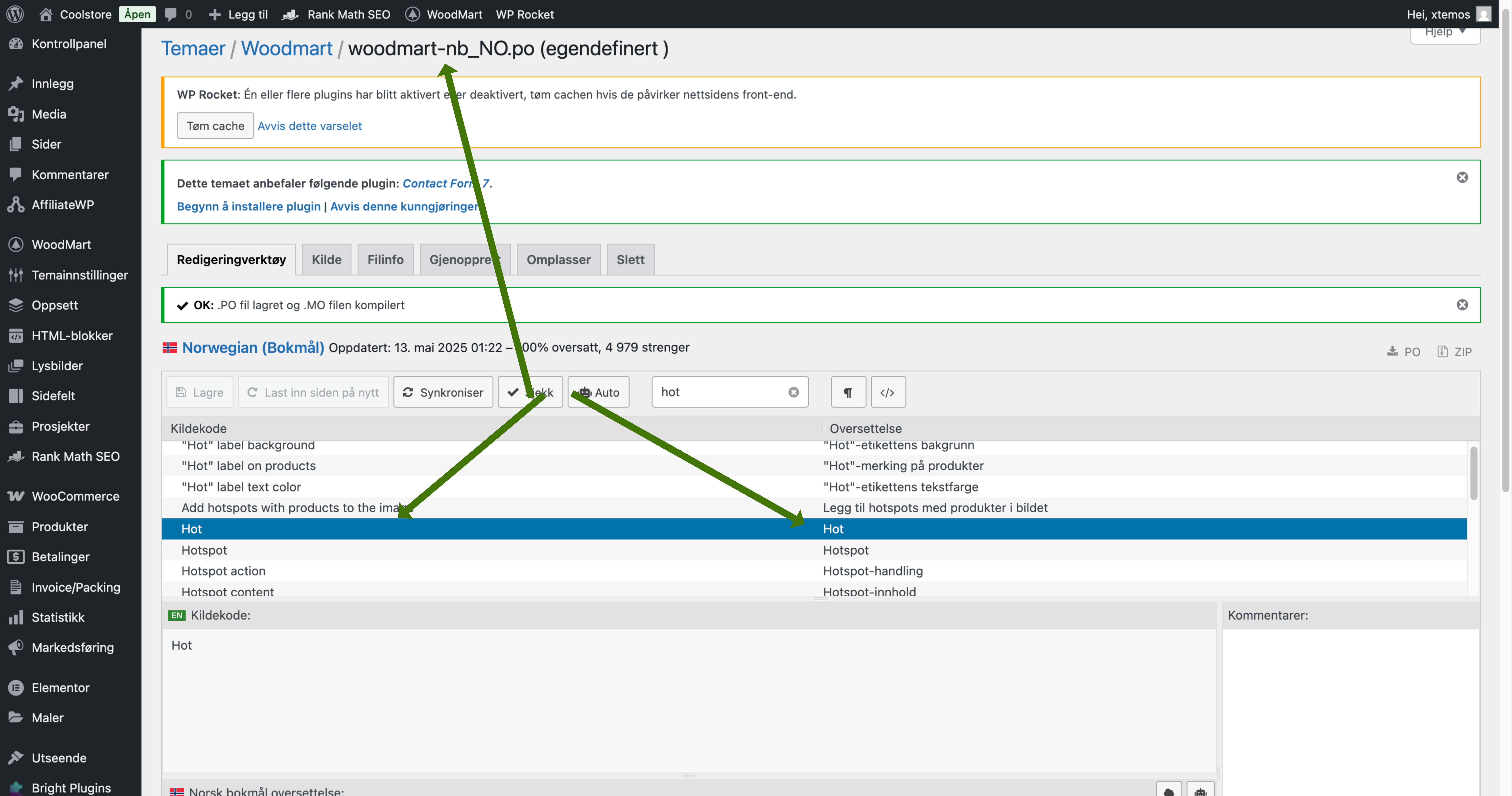Download the PO file
Image resolution: width=1512 pixels, height=796 pixels.
click(1403, 352)
